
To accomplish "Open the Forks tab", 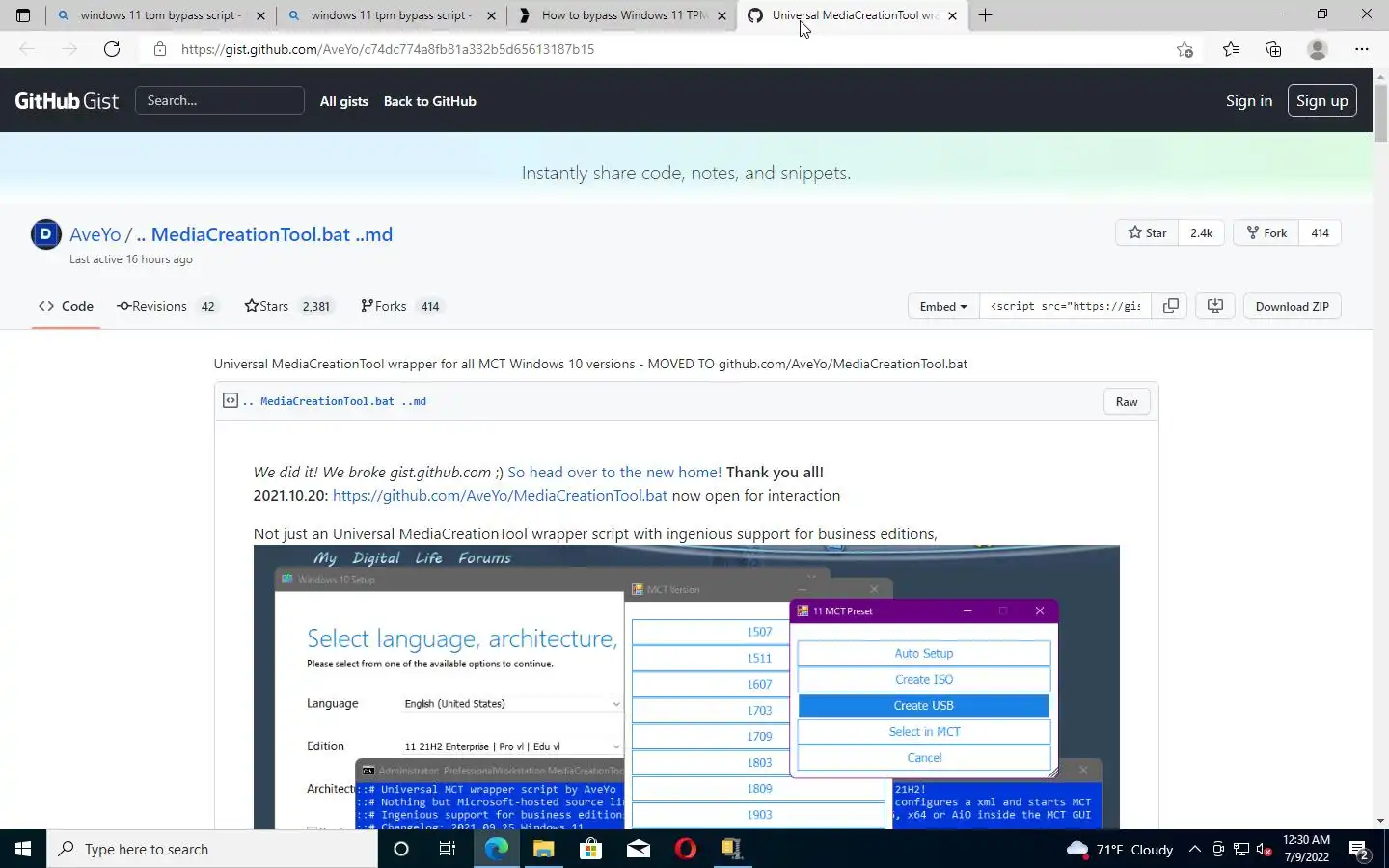I will [401, 306].
